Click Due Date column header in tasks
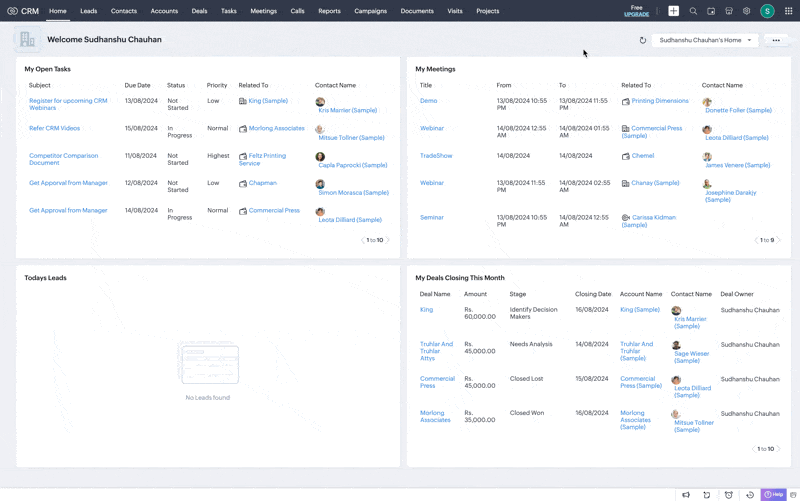800x501 pixels. 138,86
